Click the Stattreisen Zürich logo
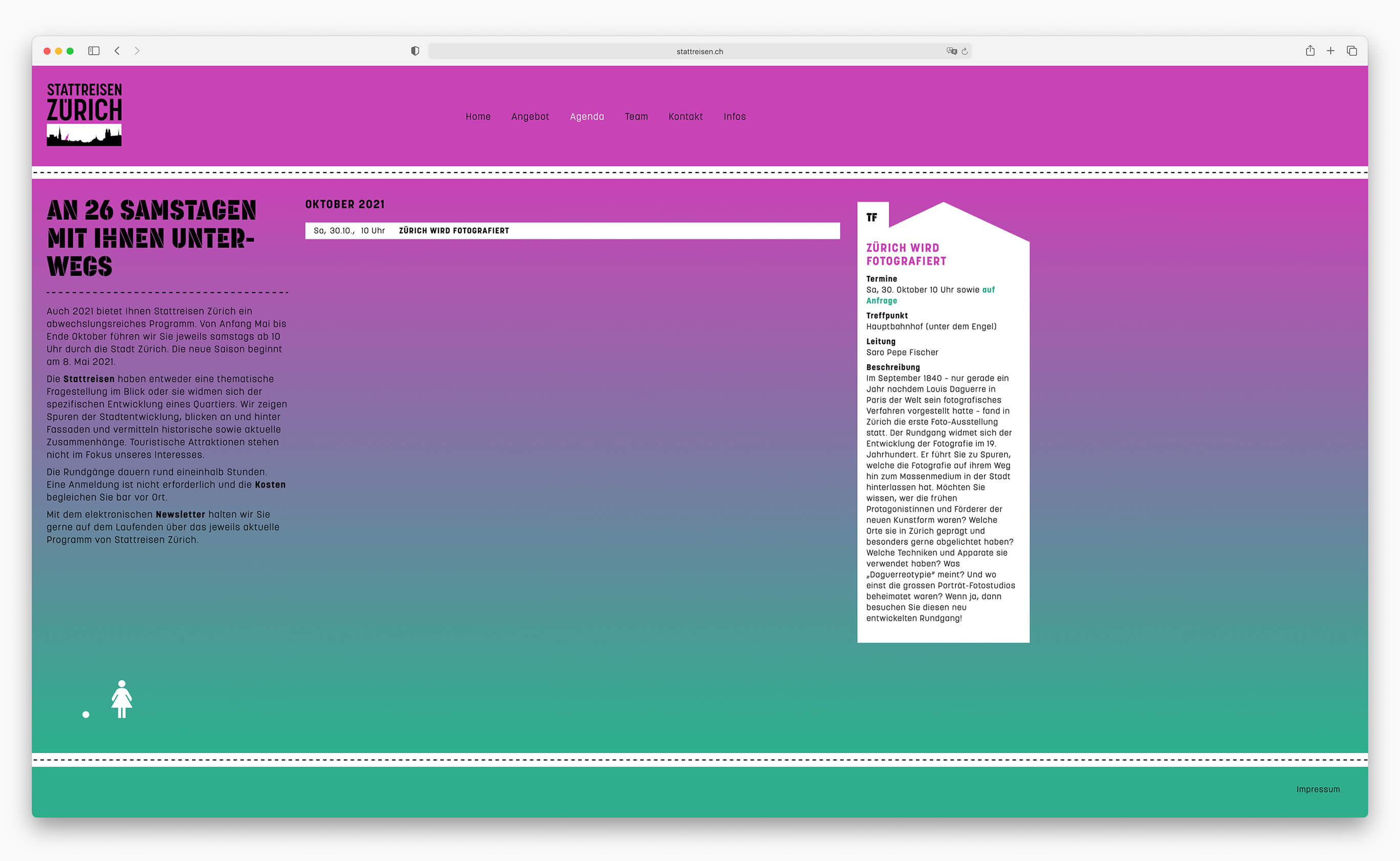The height and width of the screenshot is (861, 1400). point(84,115)
